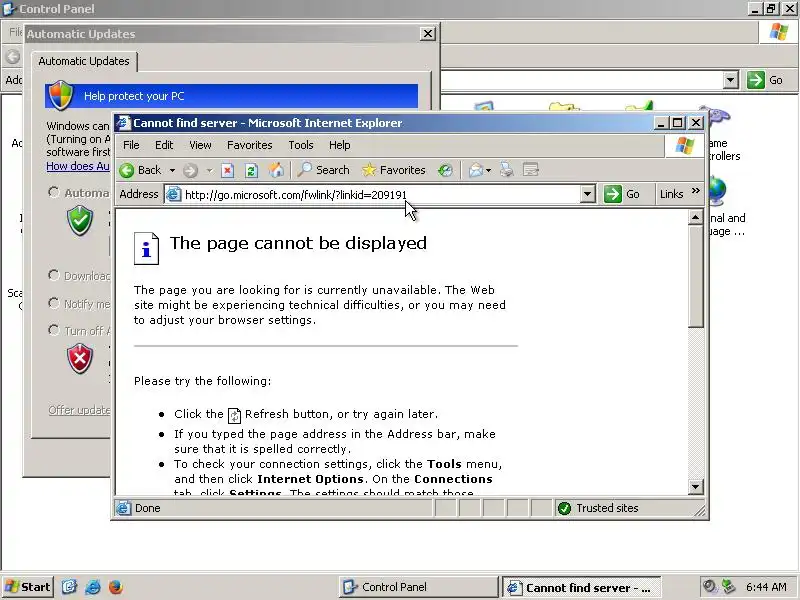Click the Refresh icon in IE toolbar
Screen dimensions: 800x600
click(x=251, y=170)
